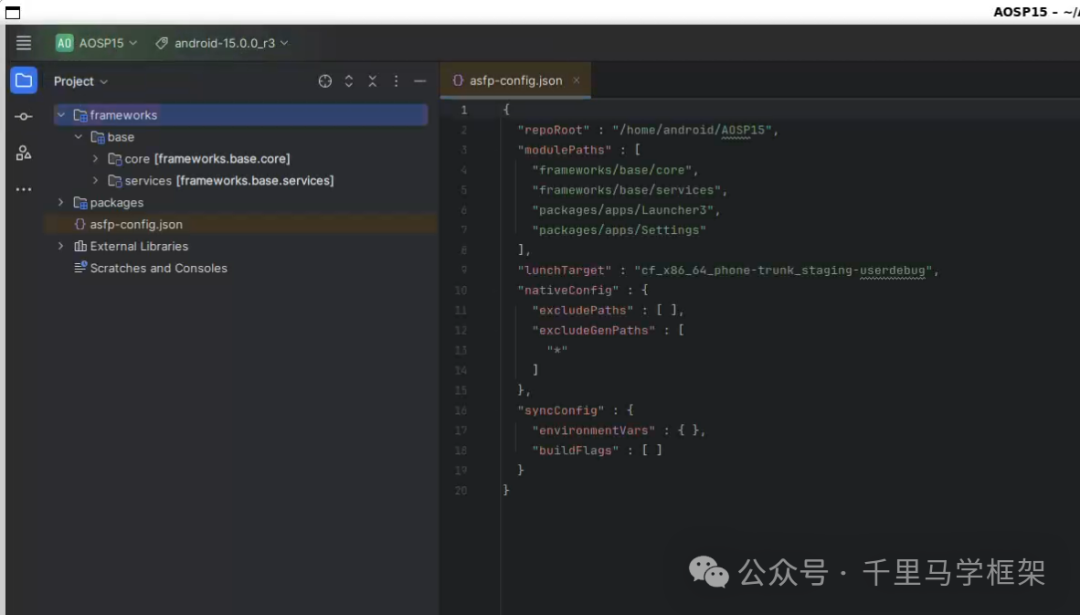Screen dimensions: 1080x615
Task: Click line number 20 in gutter
Action: (x=461, y=490)
